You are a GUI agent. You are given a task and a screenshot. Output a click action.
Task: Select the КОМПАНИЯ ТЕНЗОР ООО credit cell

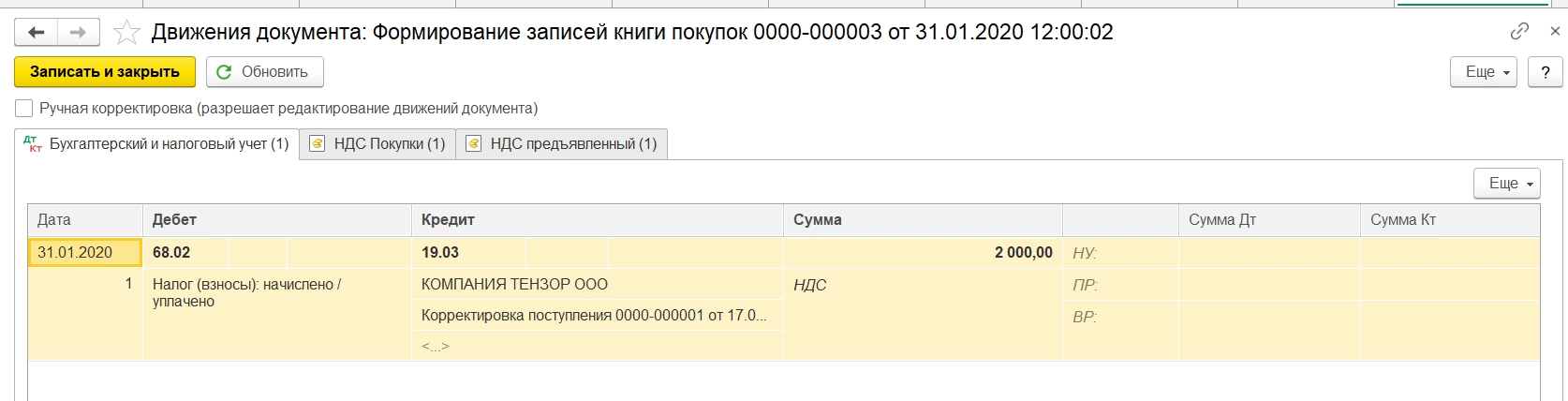514,284
